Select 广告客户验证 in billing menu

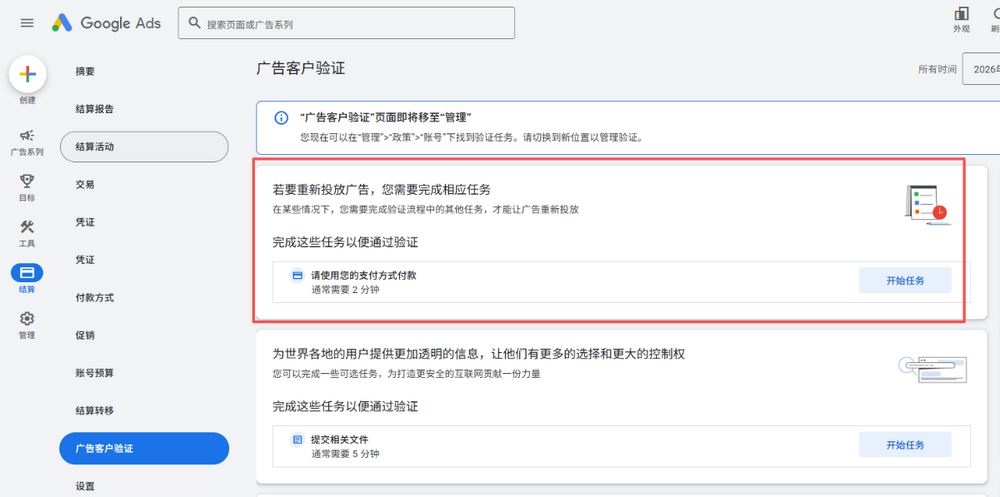[x=144, y=449]
